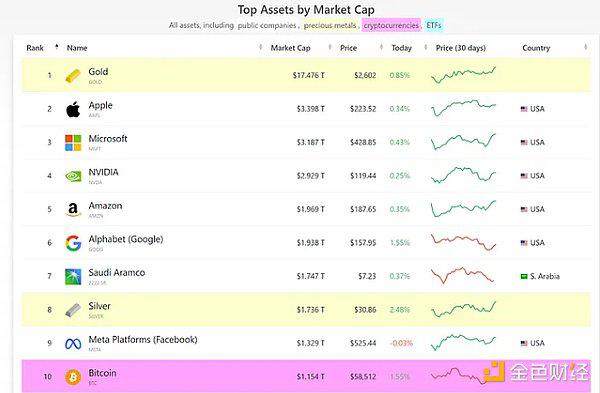Toggle the public companies category filter

267,25
